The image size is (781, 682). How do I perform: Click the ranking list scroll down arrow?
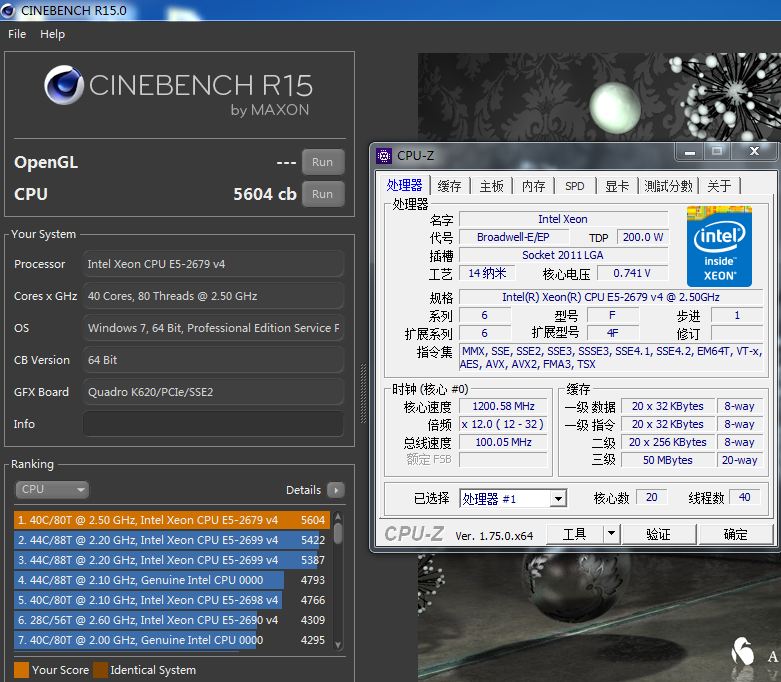[338, 645]
